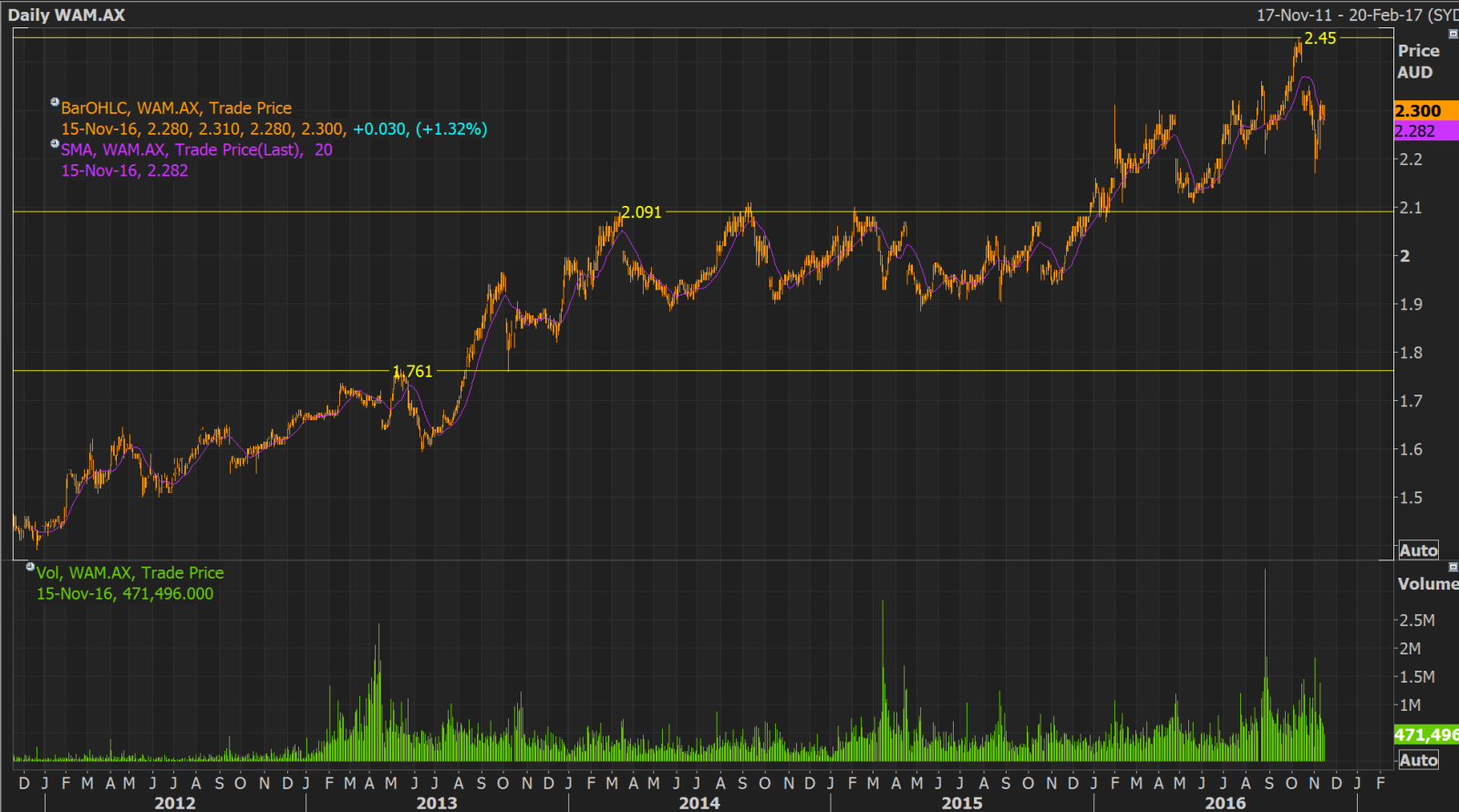This screenshot has width=1459, height=812.
Task: Select the 1.761 horizontal line label
Action: (x=412, y=371)
